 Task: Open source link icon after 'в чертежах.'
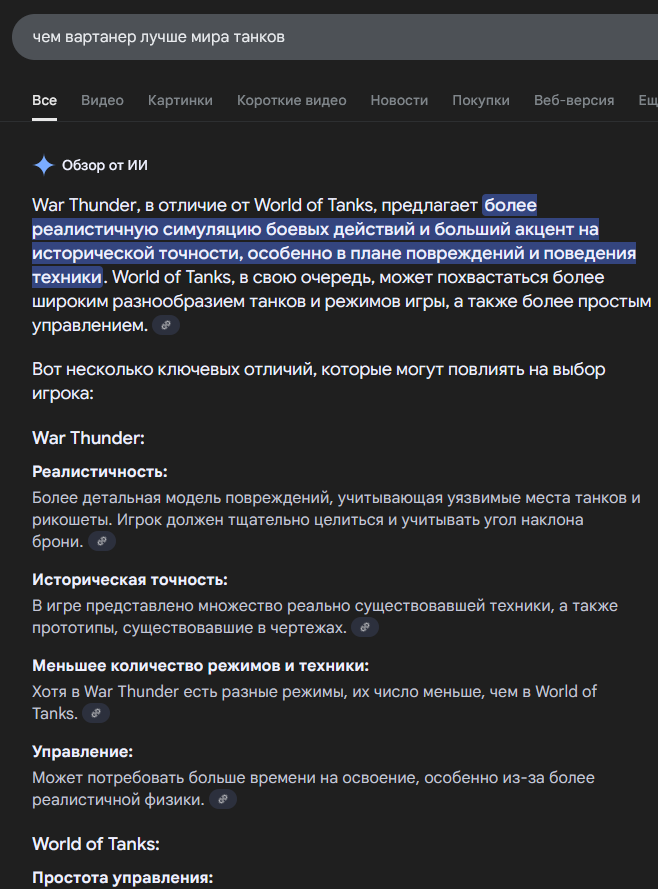pos(365,627)
